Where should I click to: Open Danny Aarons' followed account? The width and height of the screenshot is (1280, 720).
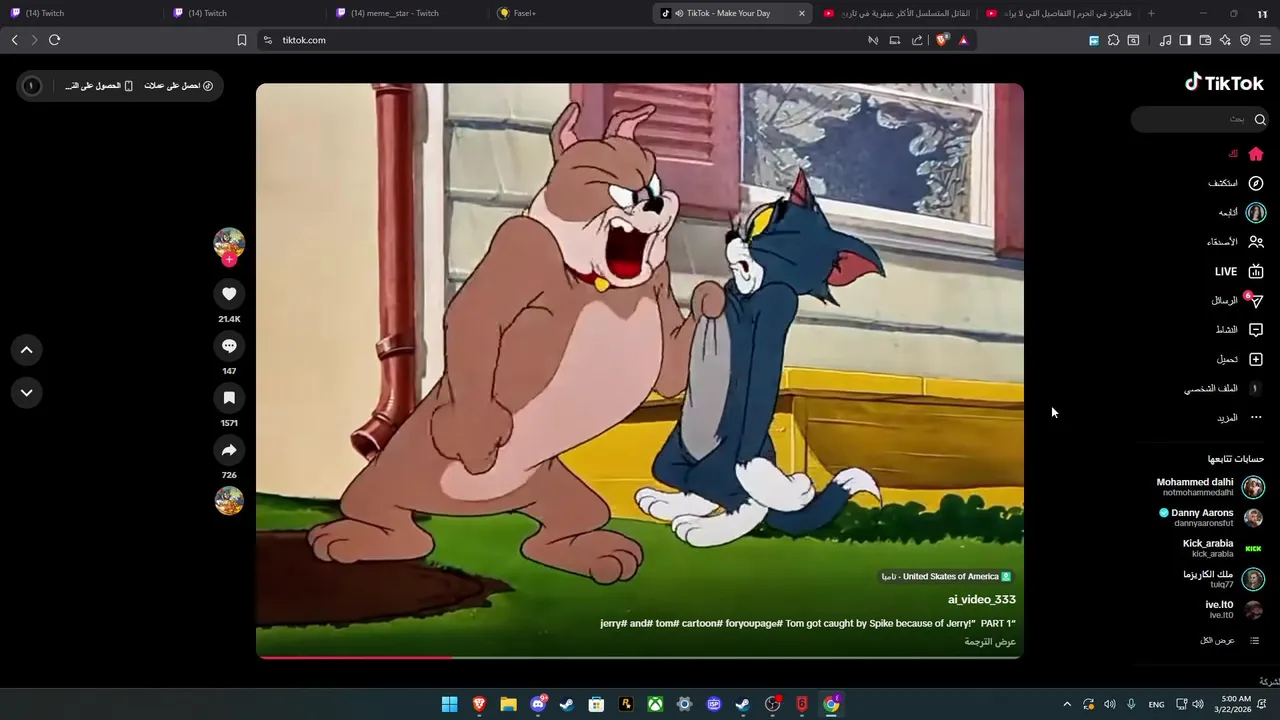tap(1210, 517)
